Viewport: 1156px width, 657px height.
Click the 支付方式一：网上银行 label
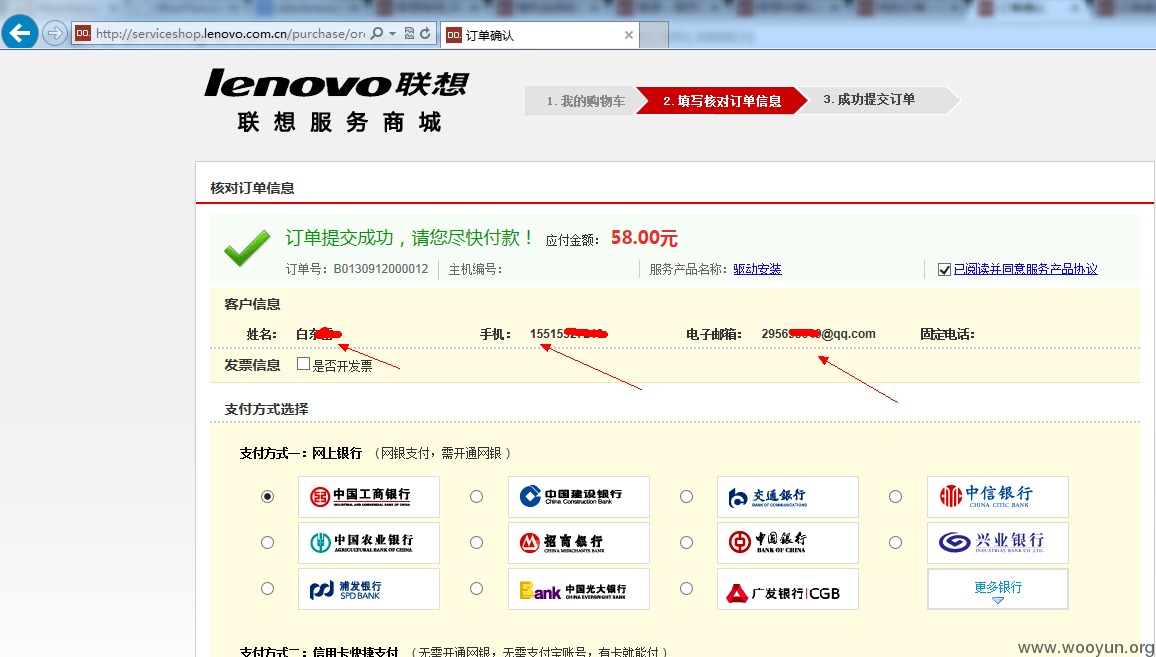click(301, 453)
